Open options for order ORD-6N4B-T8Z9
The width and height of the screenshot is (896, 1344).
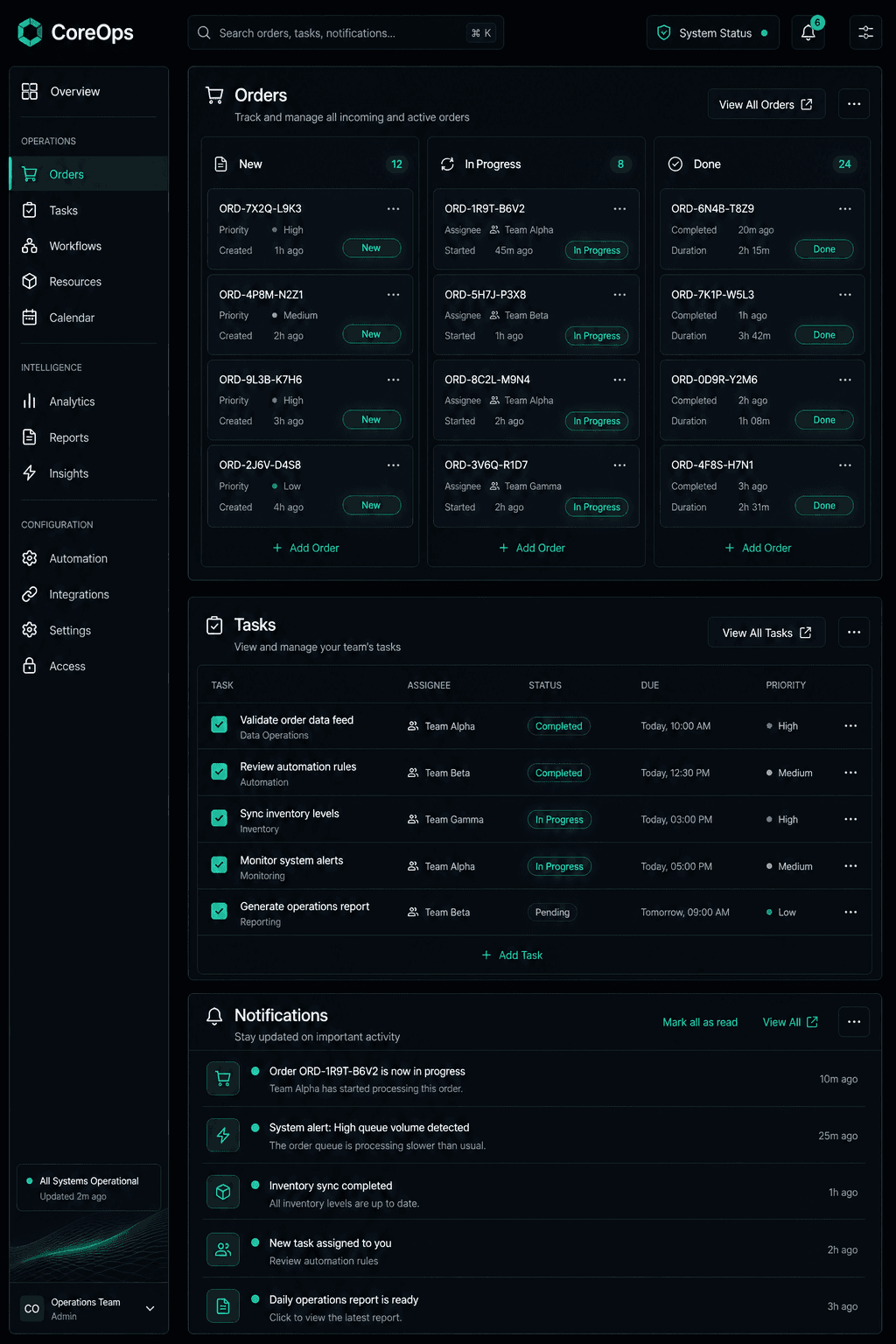845,208
